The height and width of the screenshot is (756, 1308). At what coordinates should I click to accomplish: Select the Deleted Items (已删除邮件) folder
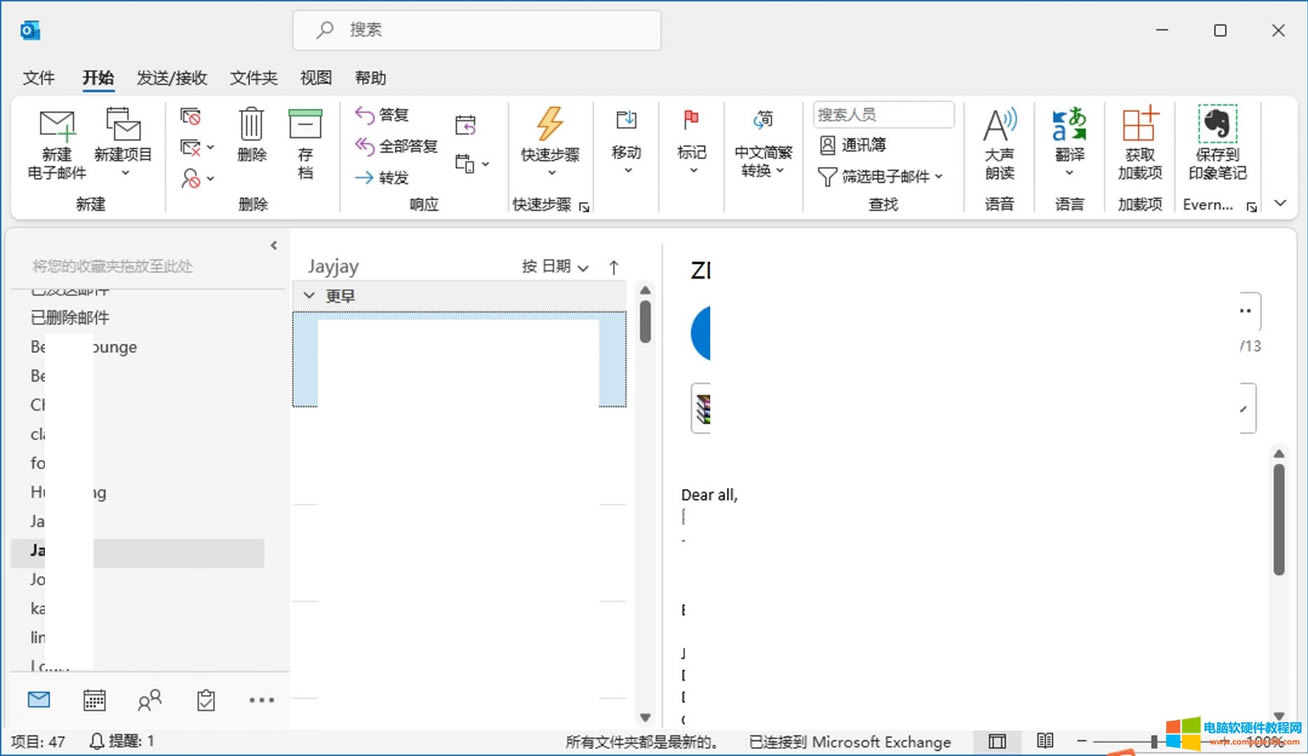click(x=70, y=317)
